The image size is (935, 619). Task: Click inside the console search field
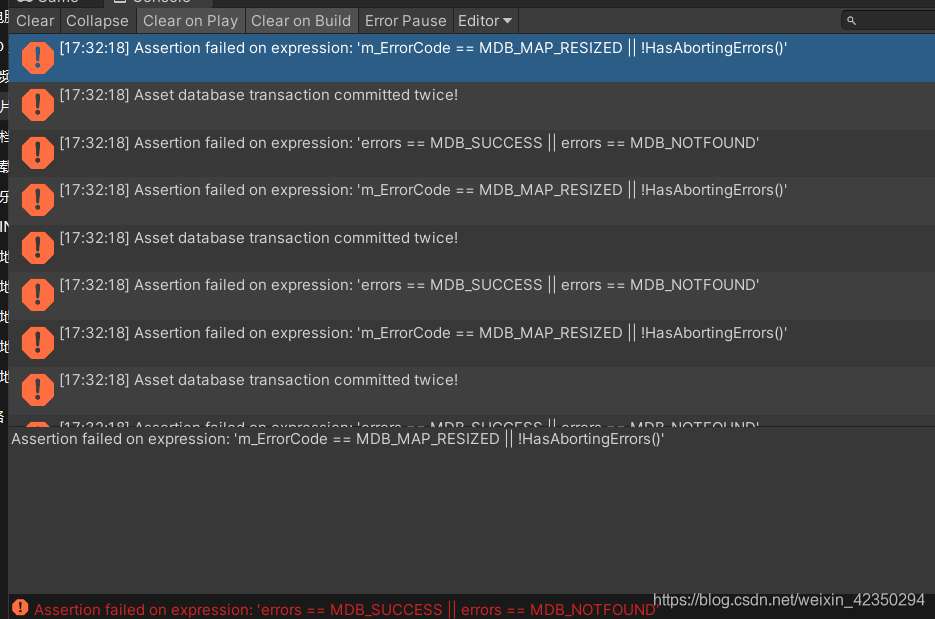pyautogui.click(x=890, y=20)
